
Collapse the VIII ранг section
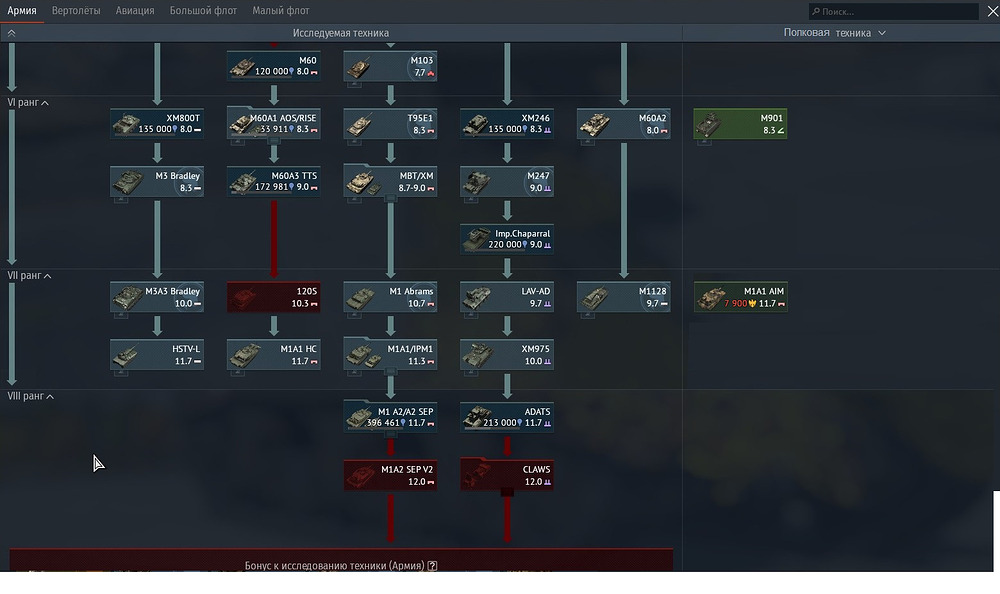point(31,396)
